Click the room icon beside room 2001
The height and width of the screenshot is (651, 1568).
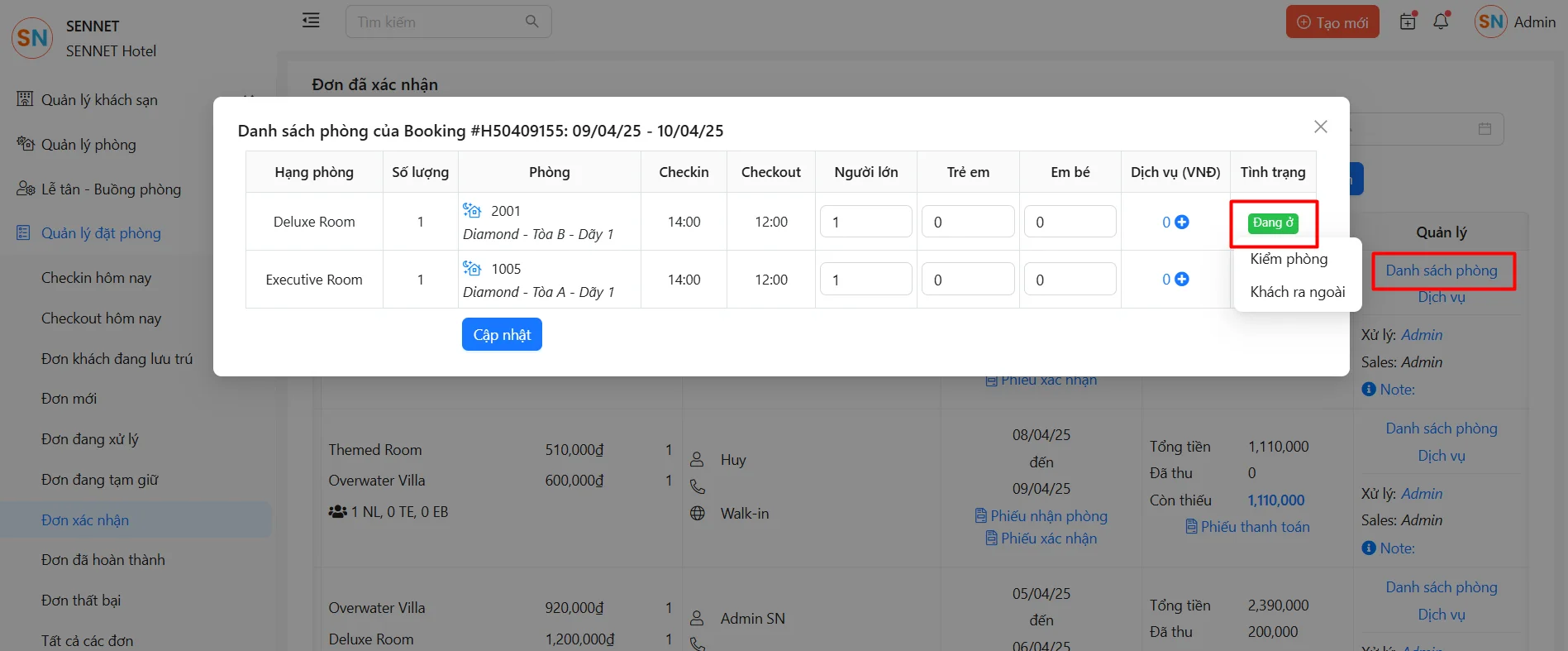coord(472,210)
